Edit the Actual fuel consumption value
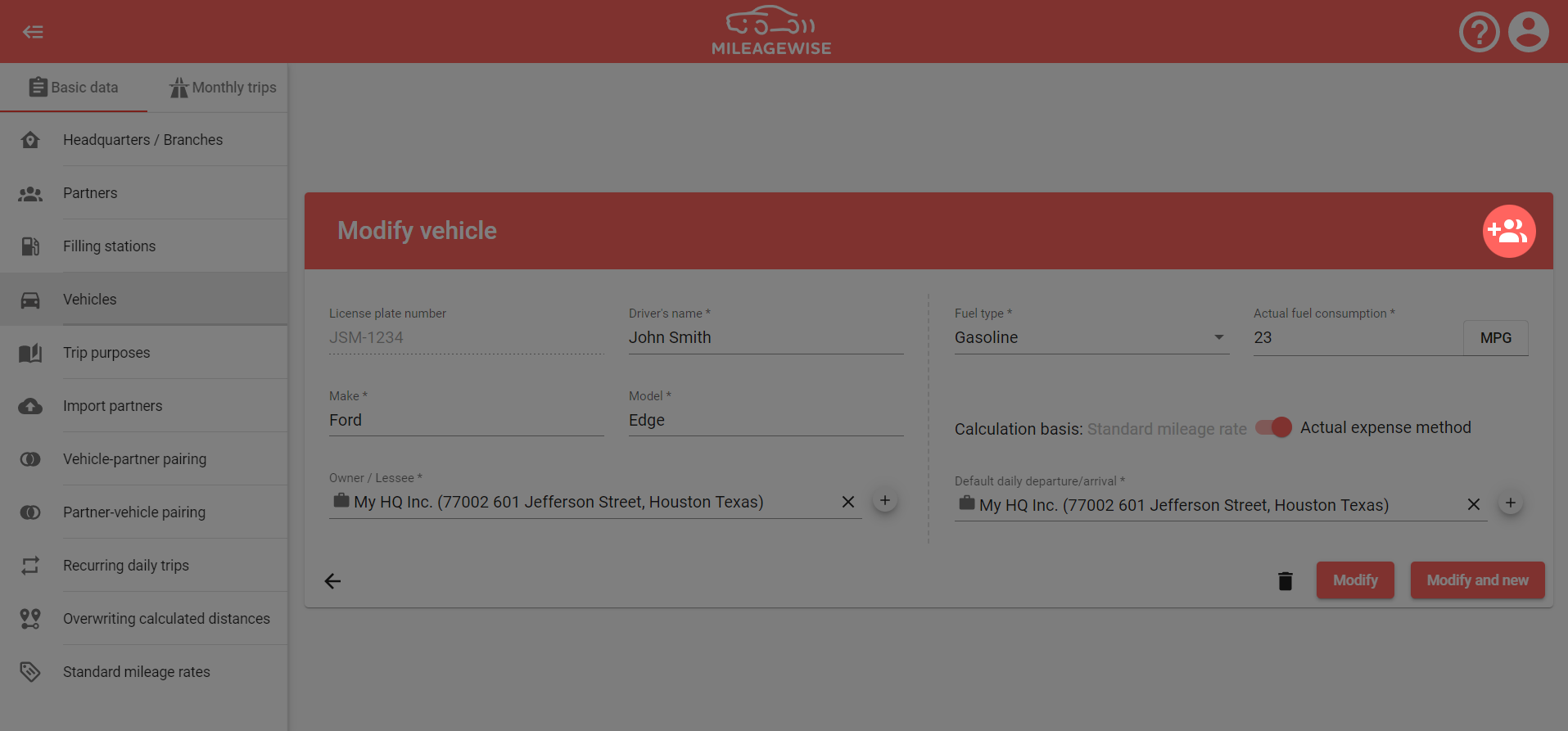Screen dimensions: 1568x731 1358,337
